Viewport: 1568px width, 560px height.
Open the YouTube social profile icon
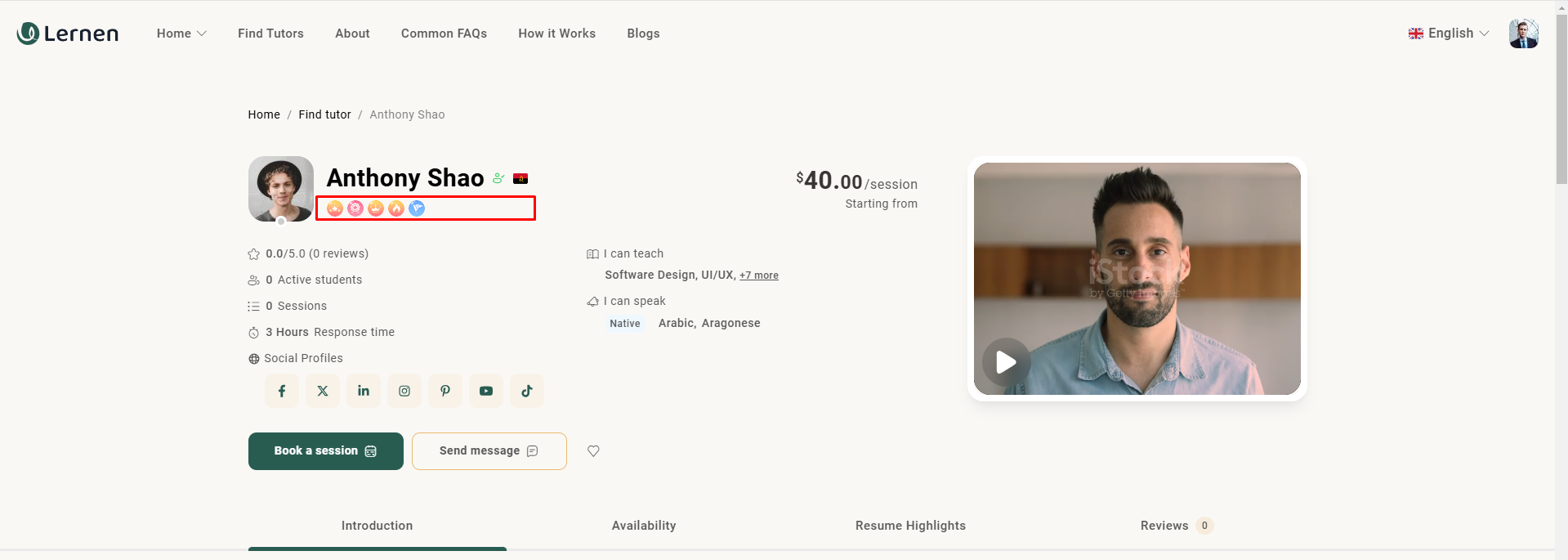486,391
